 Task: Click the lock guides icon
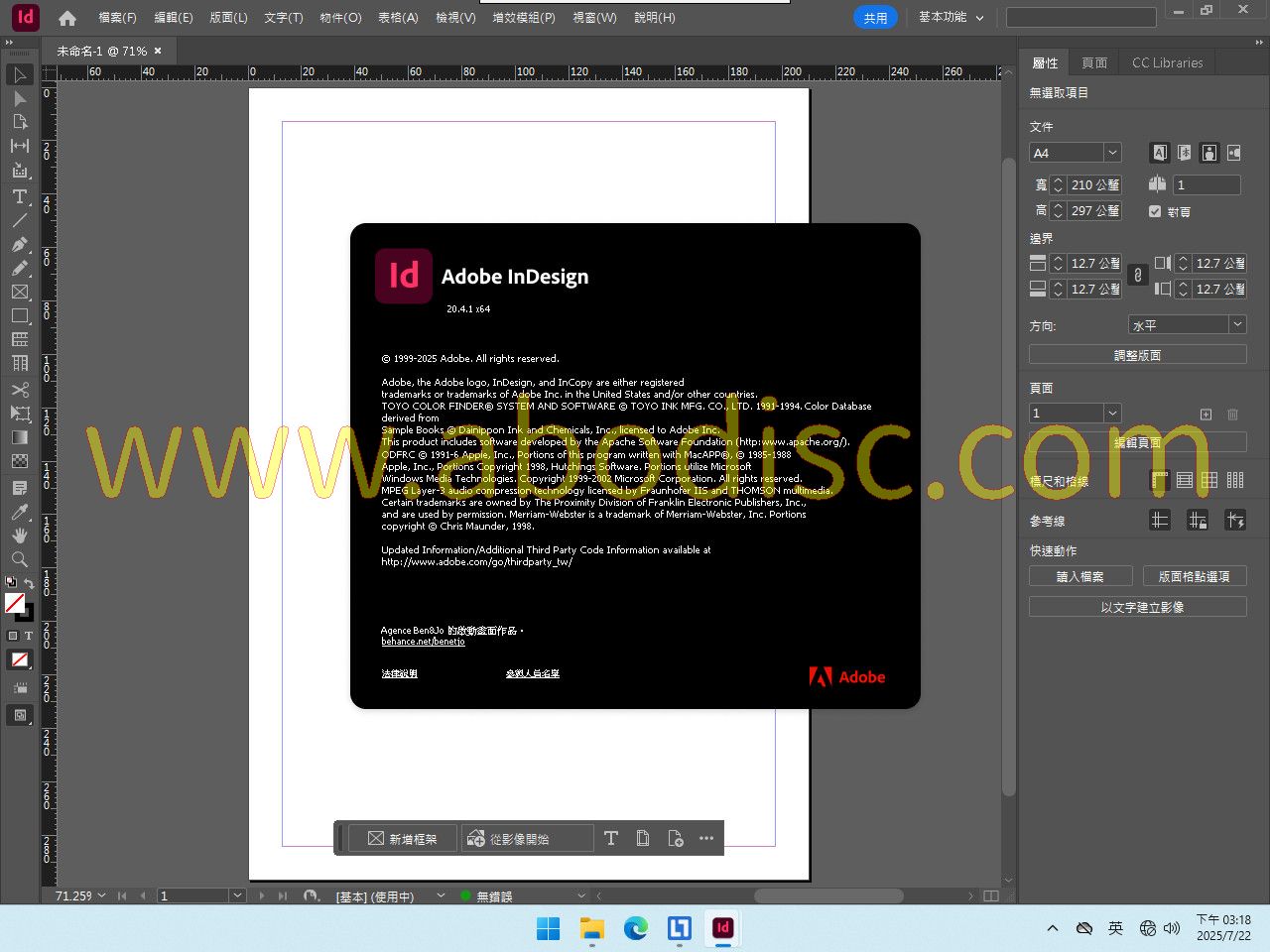coord(1198,520)
